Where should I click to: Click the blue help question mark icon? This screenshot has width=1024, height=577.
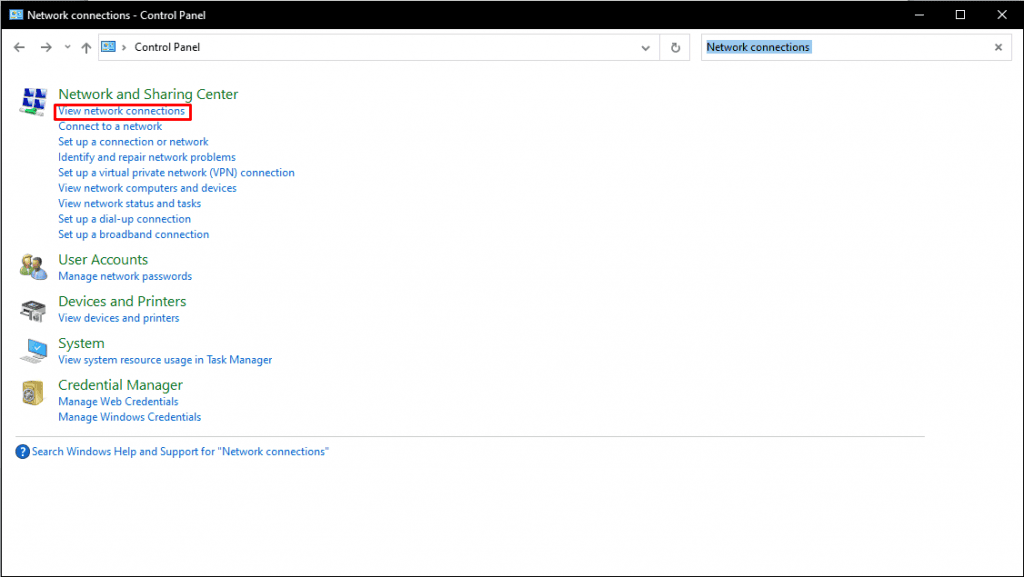tap(22, 452)
